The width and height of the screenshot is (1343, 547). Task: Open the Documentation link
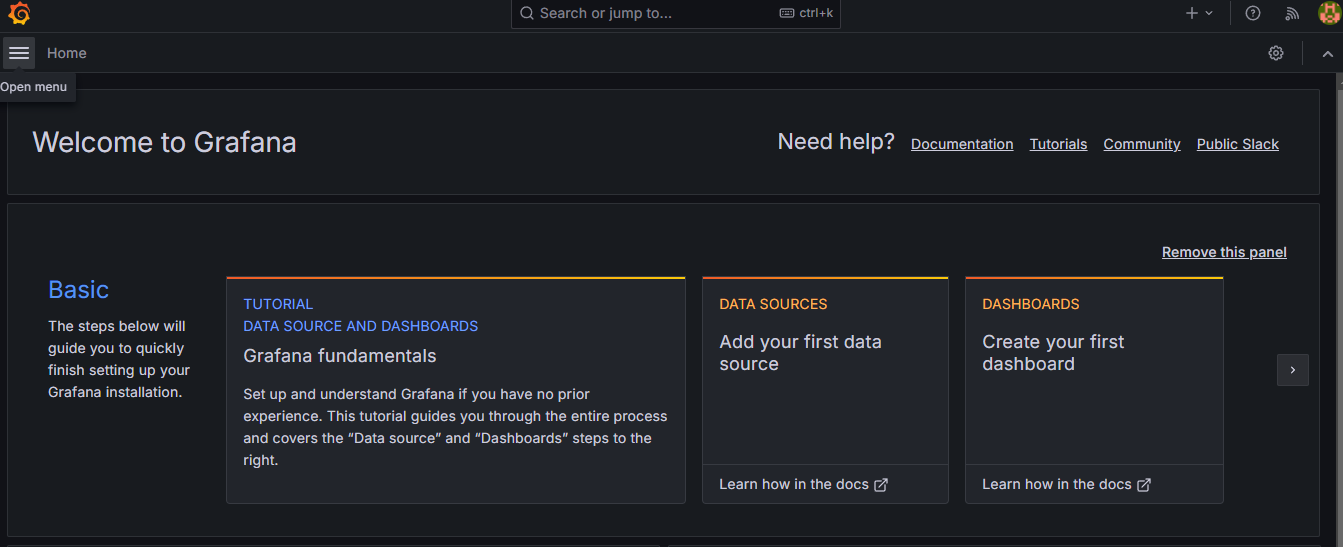pyautogui.click(x=962, y=144)
